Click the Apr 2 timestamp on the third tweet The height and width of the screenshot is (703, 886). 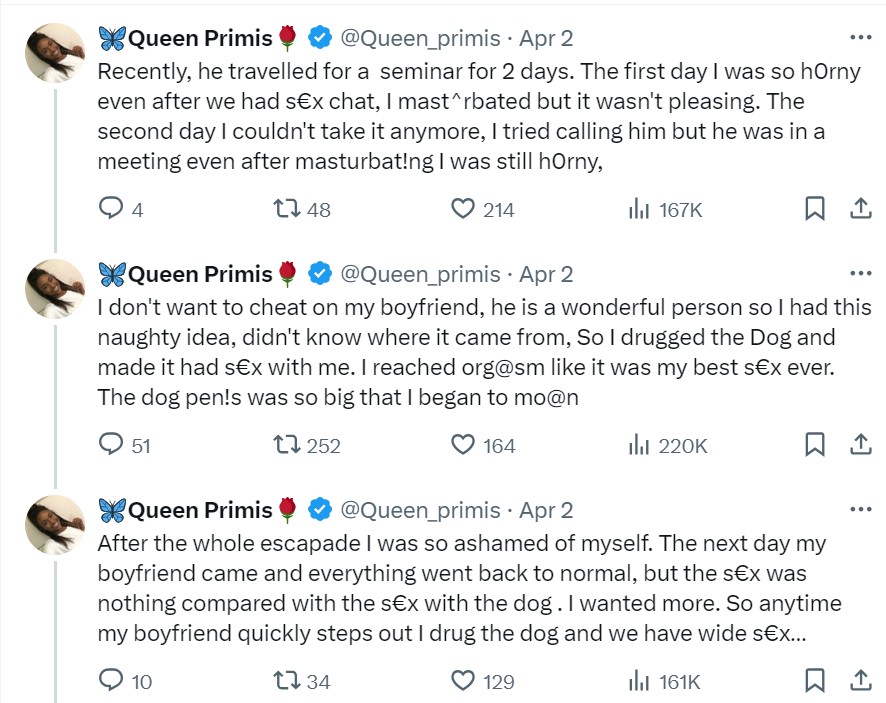(546, 510)
